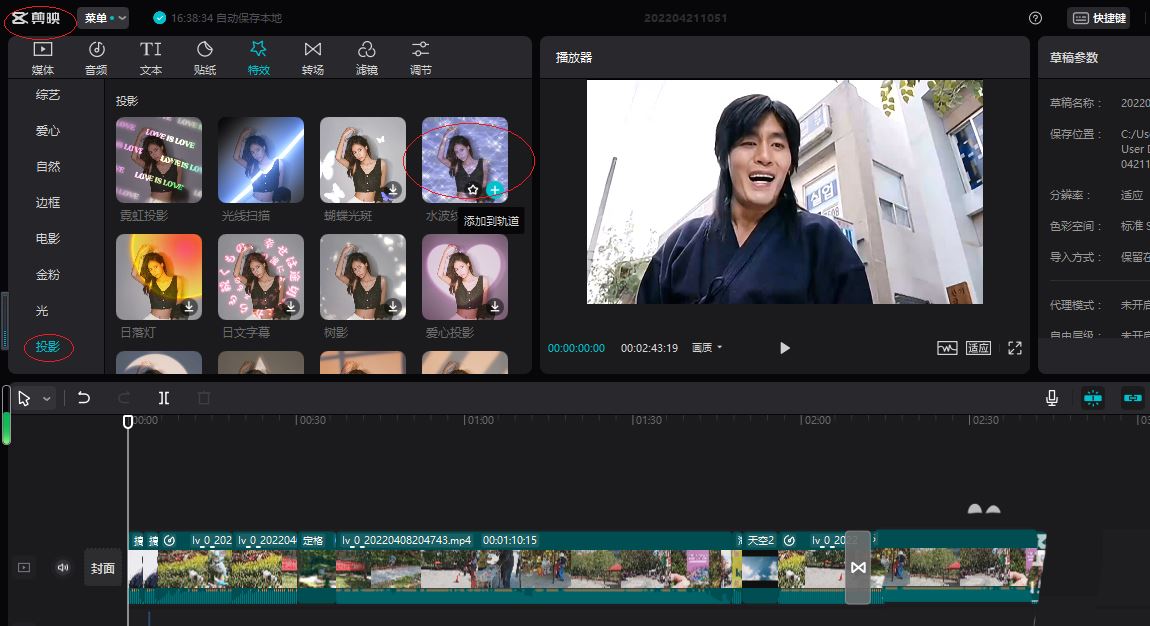Toggle auto-linking of clips
This screenshot has width=1150, height=626.
click(x=1133, y=397)
